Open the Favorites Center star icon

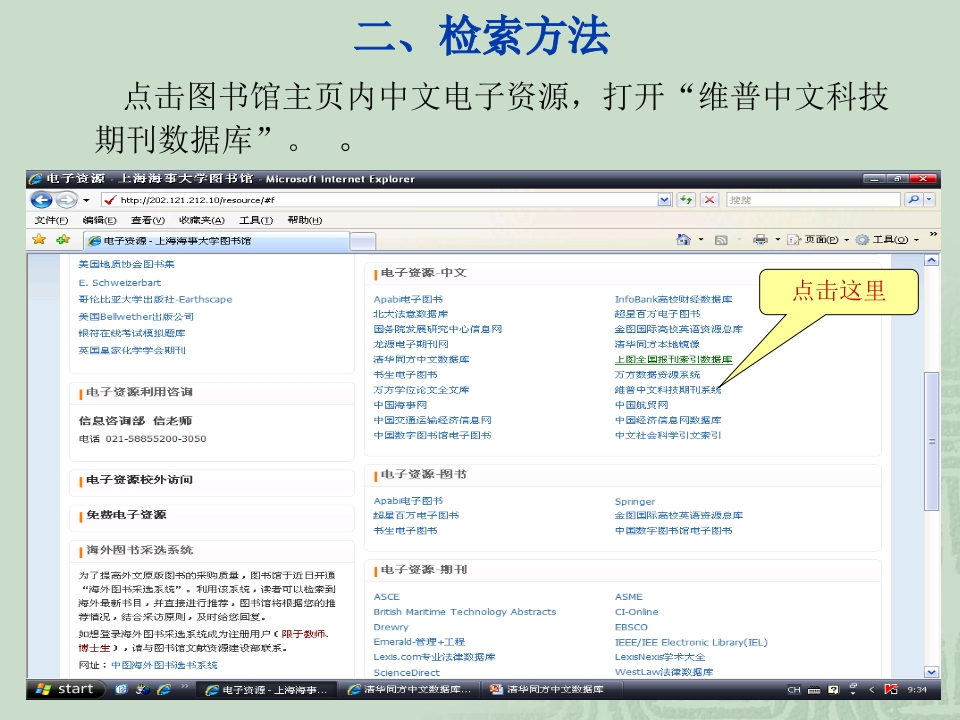tap(39, 239)
